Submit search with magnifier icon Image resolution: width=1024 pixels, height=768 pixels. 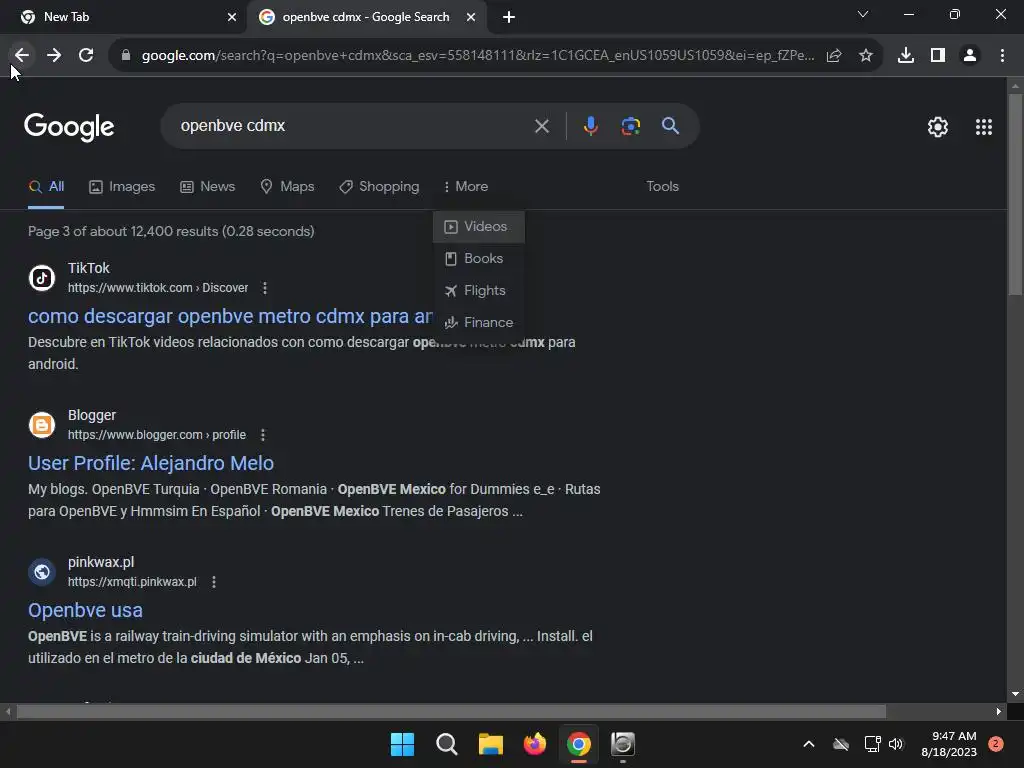pos(671,126)
